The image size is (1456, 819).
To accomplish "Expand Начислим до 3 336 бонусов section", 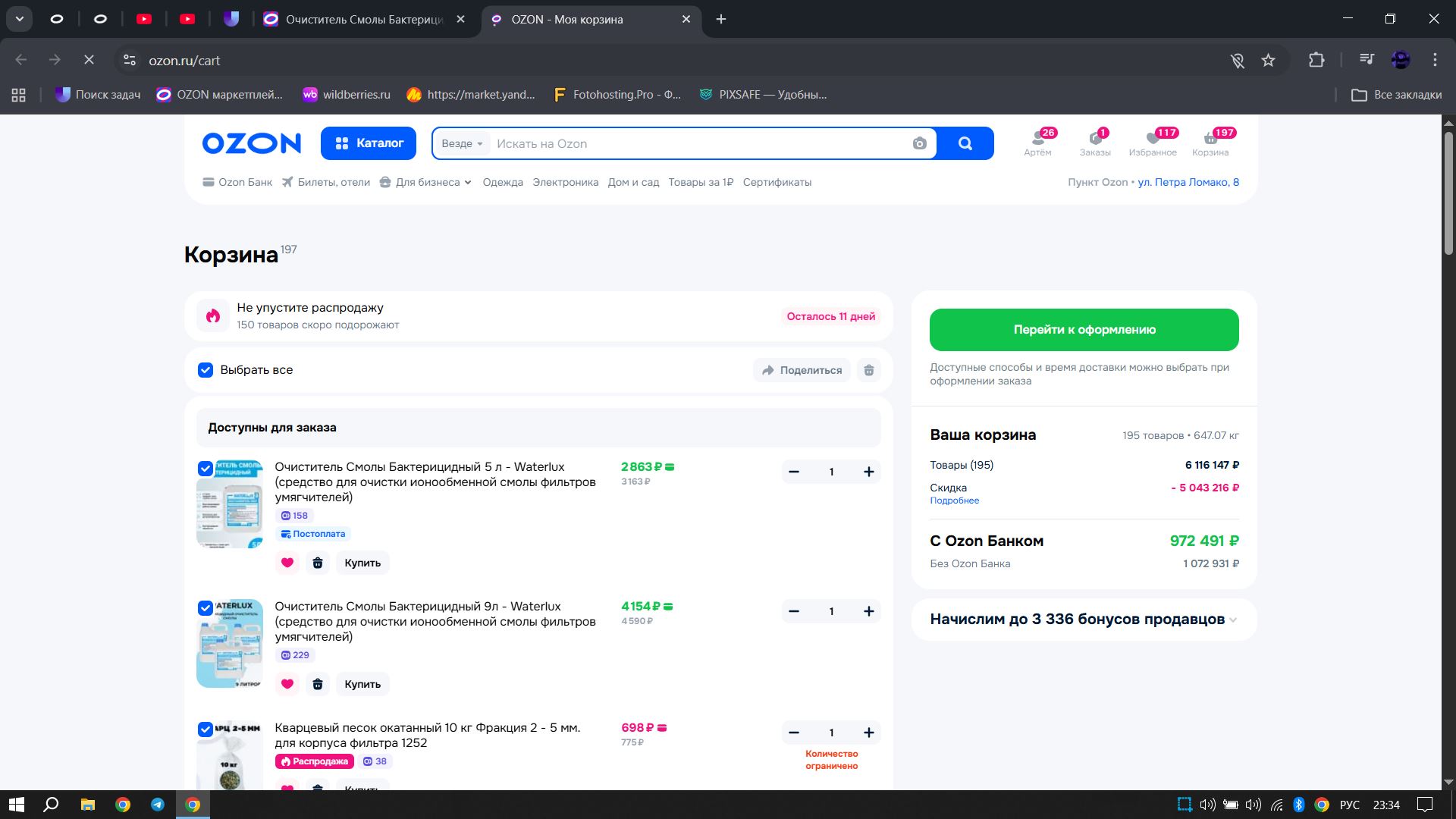I will click(x=1233, y=620).
